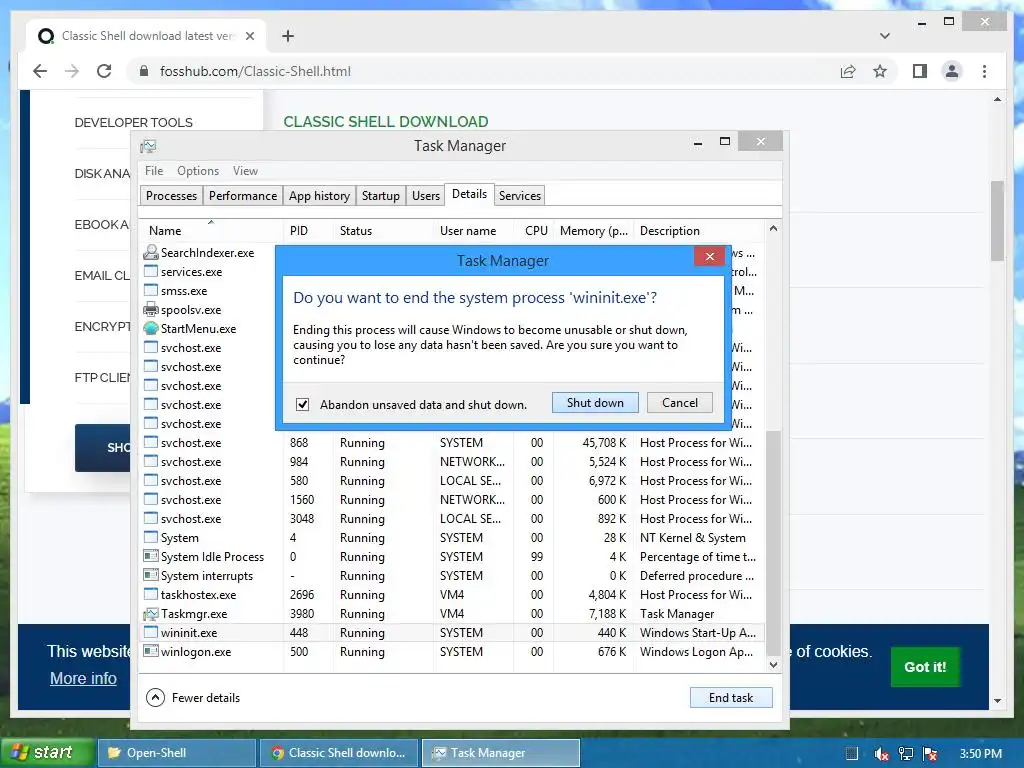Image resolution: width=1024 pixels, height=768 pixels.
Task: Click the network tray icon
Action: [x=906, y=754]
